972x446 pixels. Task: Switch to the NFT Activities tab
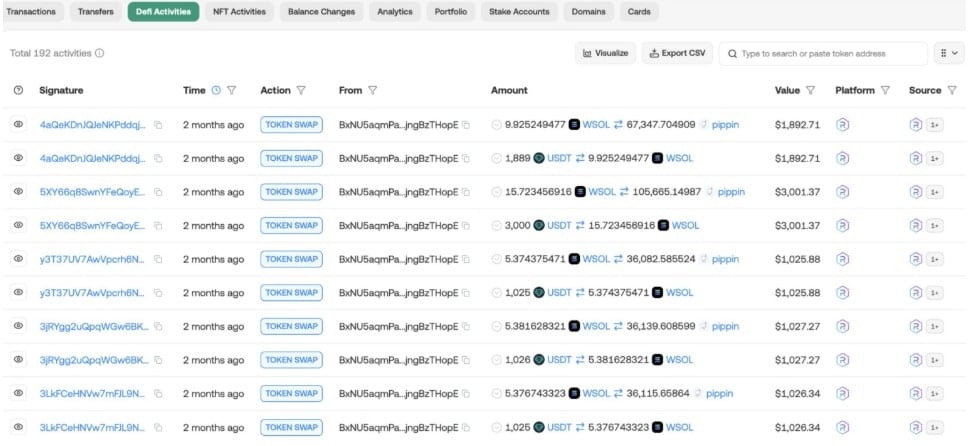pos(239,12)
